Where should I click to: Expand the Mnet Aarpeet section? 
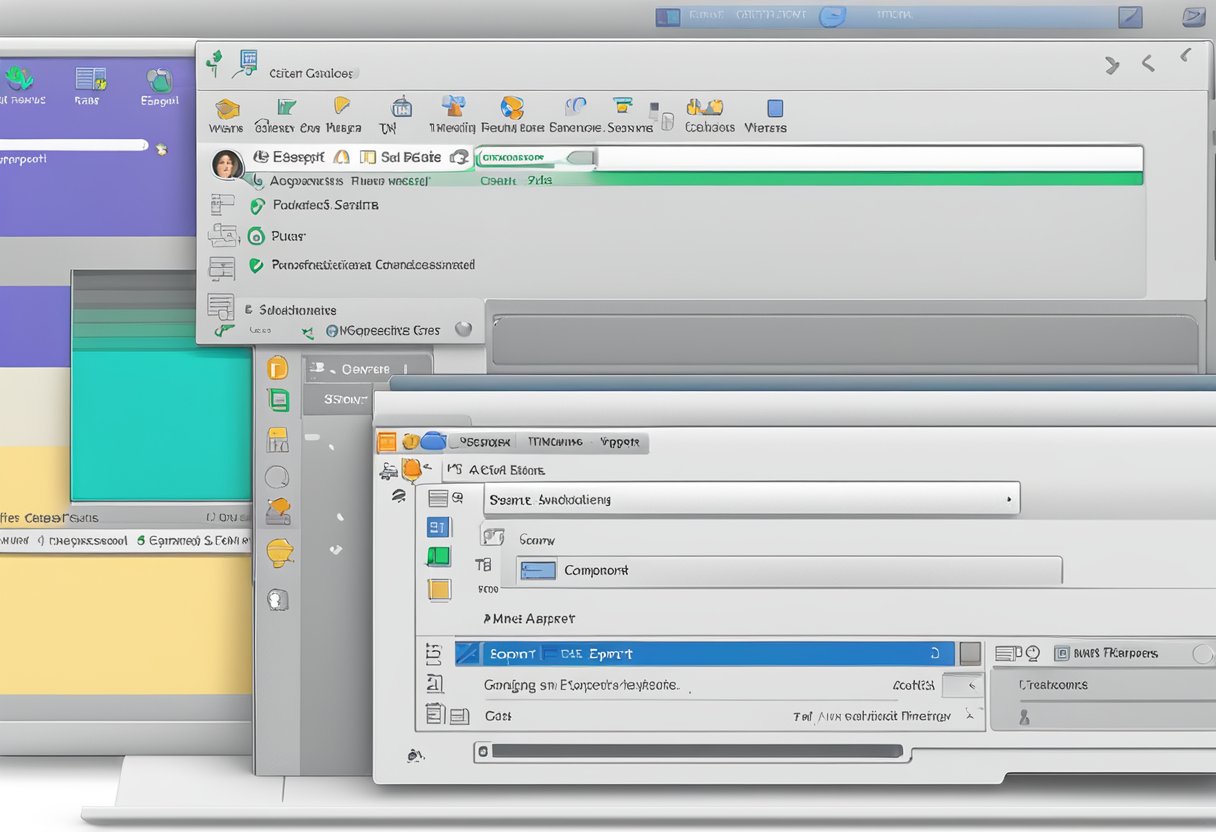tap(529, 619)
